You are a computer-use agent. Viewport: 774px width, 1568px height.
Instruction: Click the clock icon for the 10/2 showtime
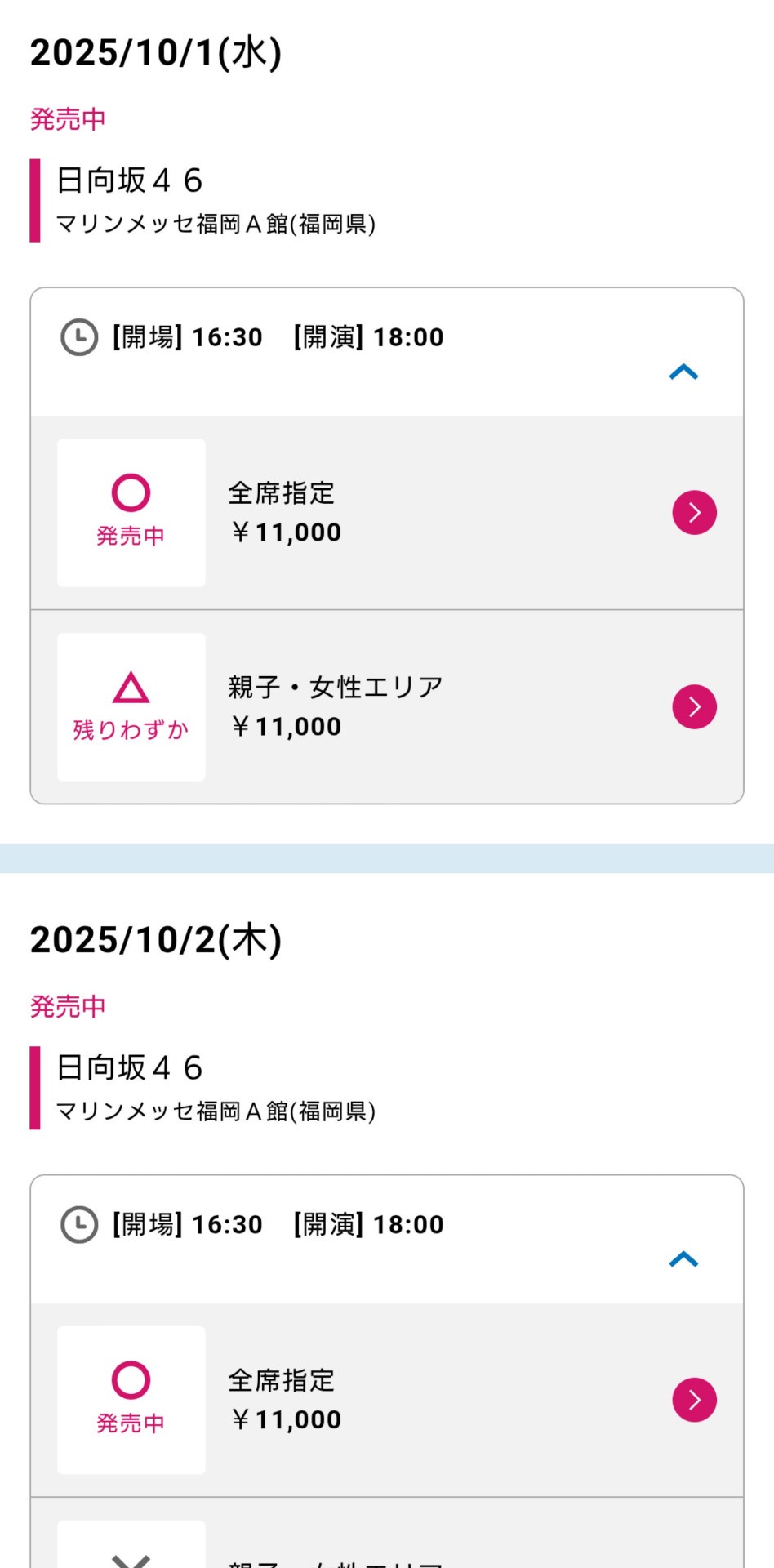(x=79, y=1225)
